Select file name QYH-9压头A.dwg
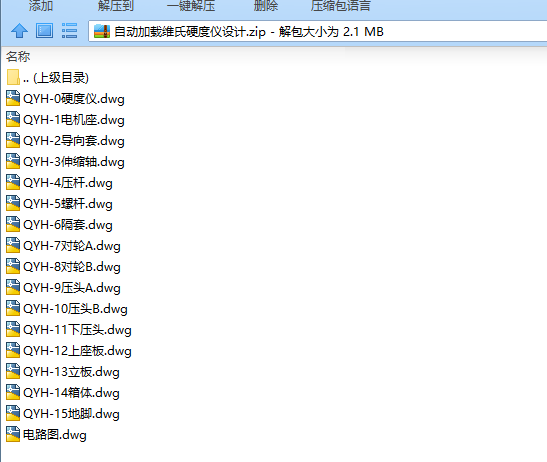This screenshot has width=547, height=462. pos(72,288)
